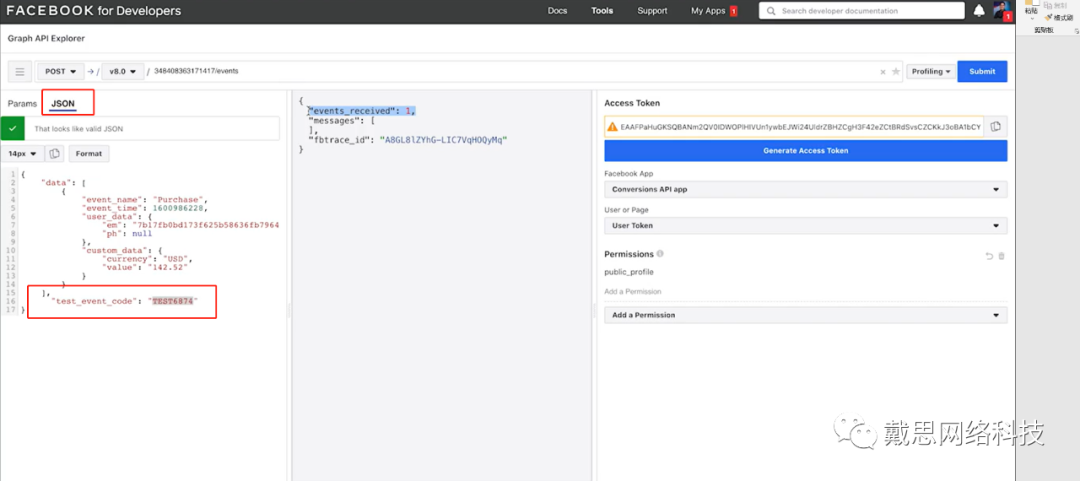Open the hamburger menu beside the POST selector

click(x=20, y=72)
